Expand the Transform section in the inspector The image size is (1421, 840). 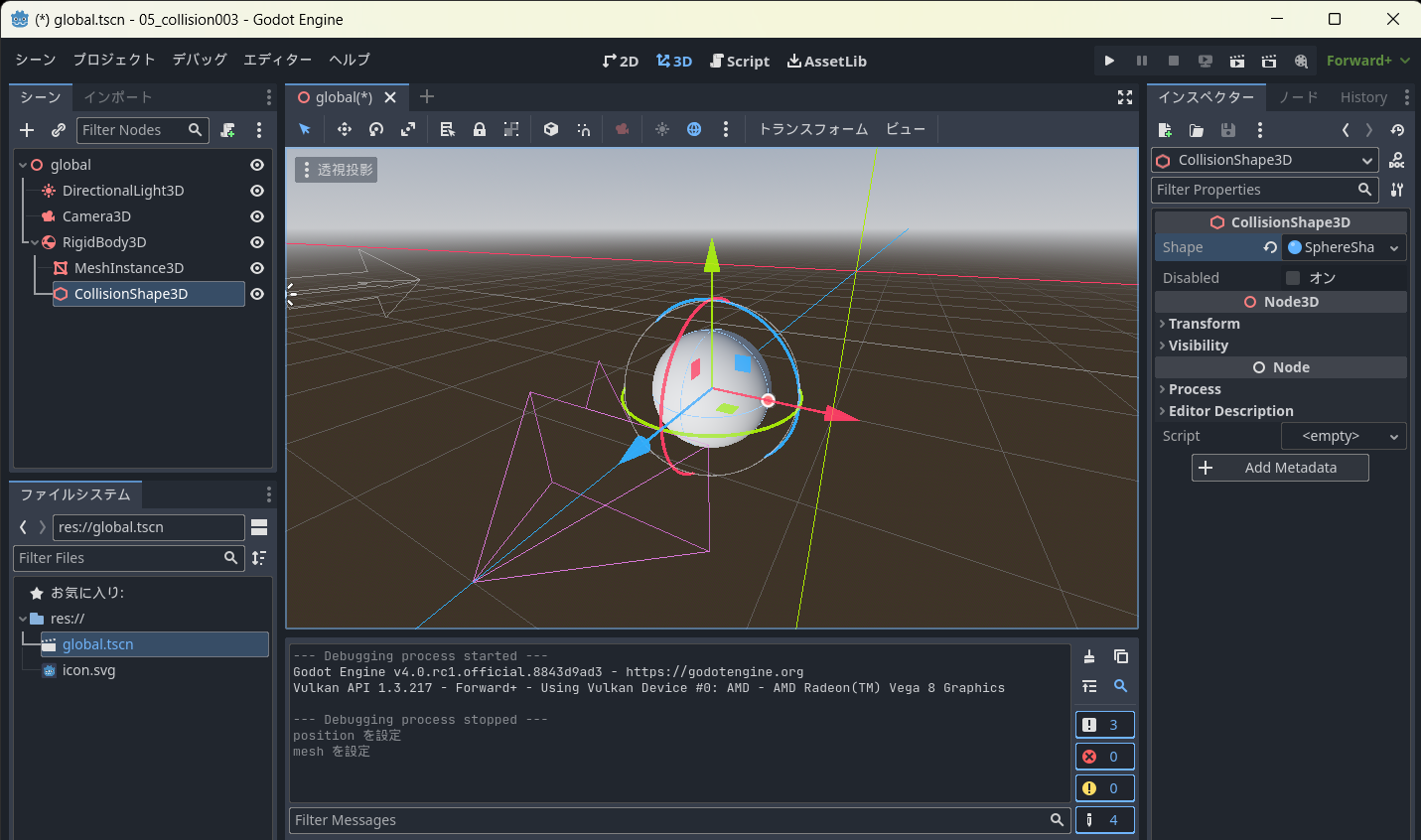1204,324
